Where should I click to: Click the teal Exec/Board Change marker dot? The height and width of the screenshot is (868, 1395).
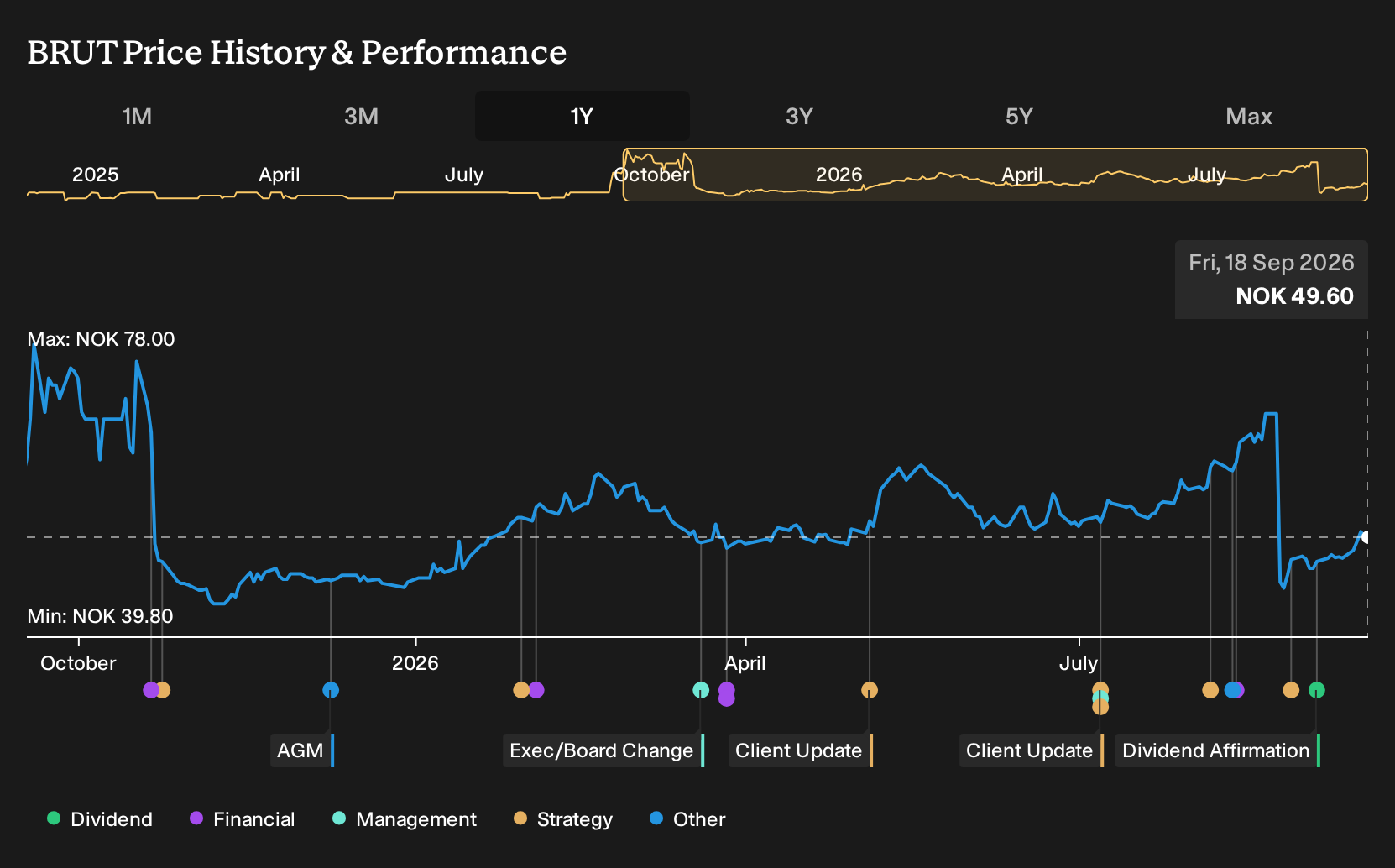click(701, 690)
